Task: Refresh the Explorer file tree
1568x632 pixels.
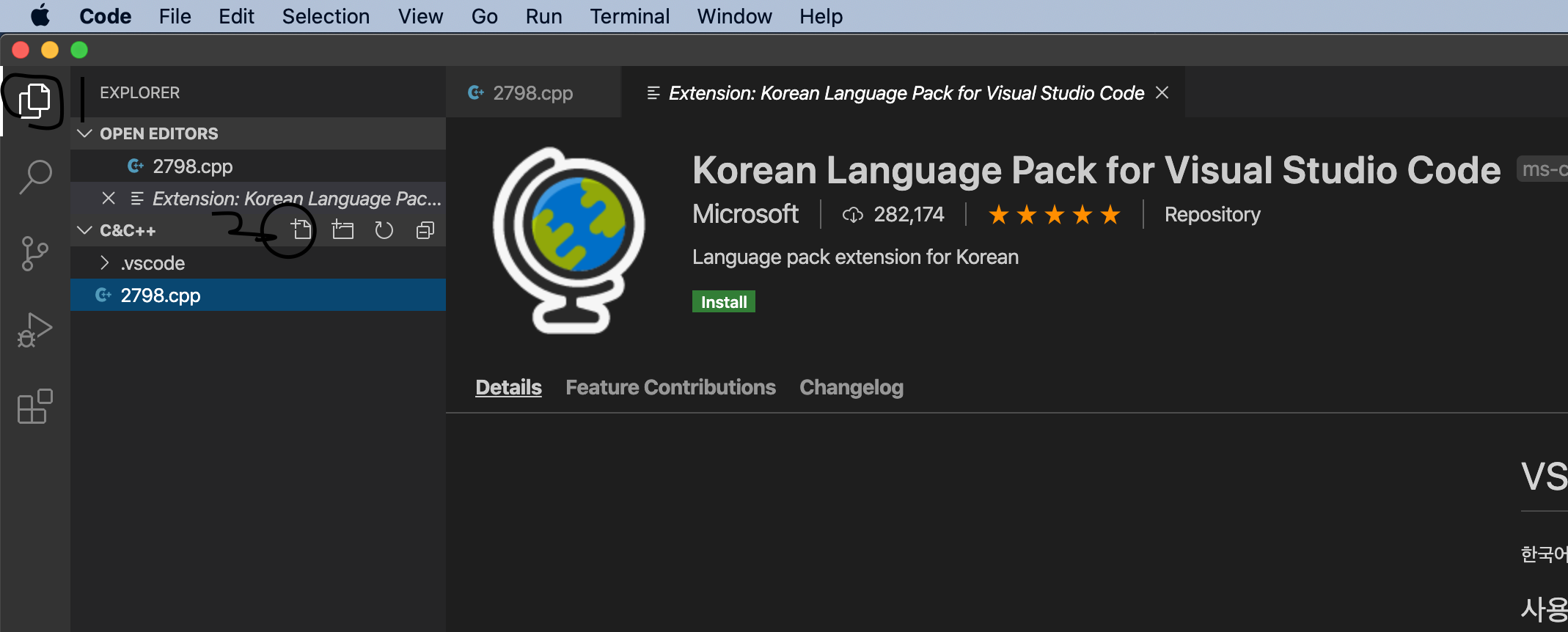Action: tap(384, 230)
